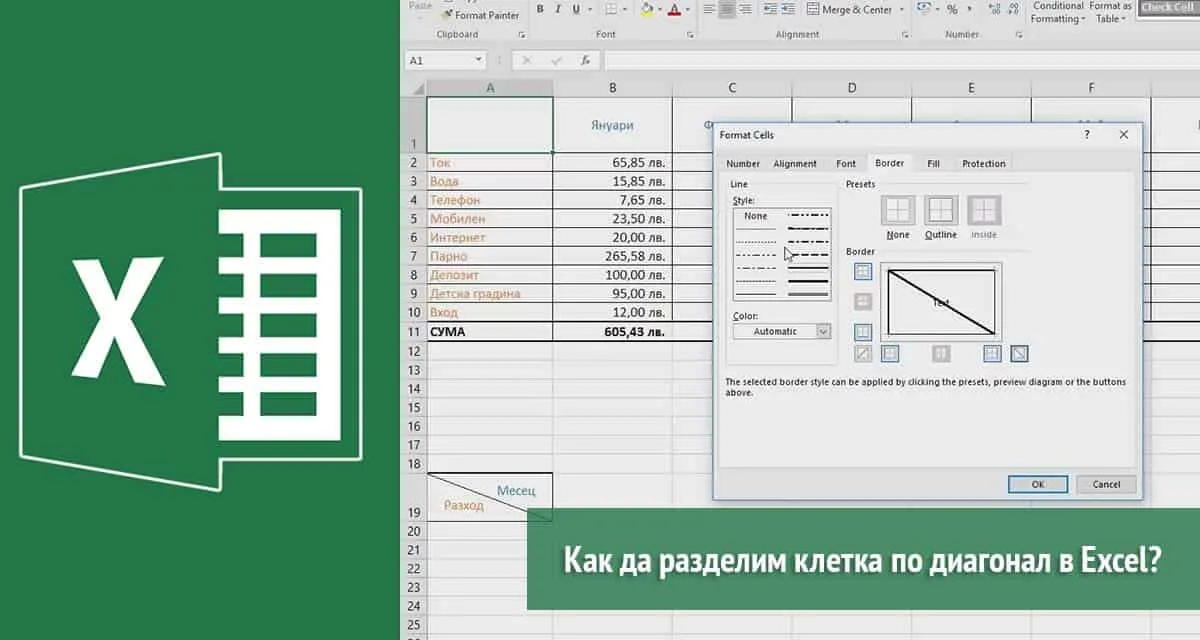Activate the Format Painter tool

(x=480, y=15)
